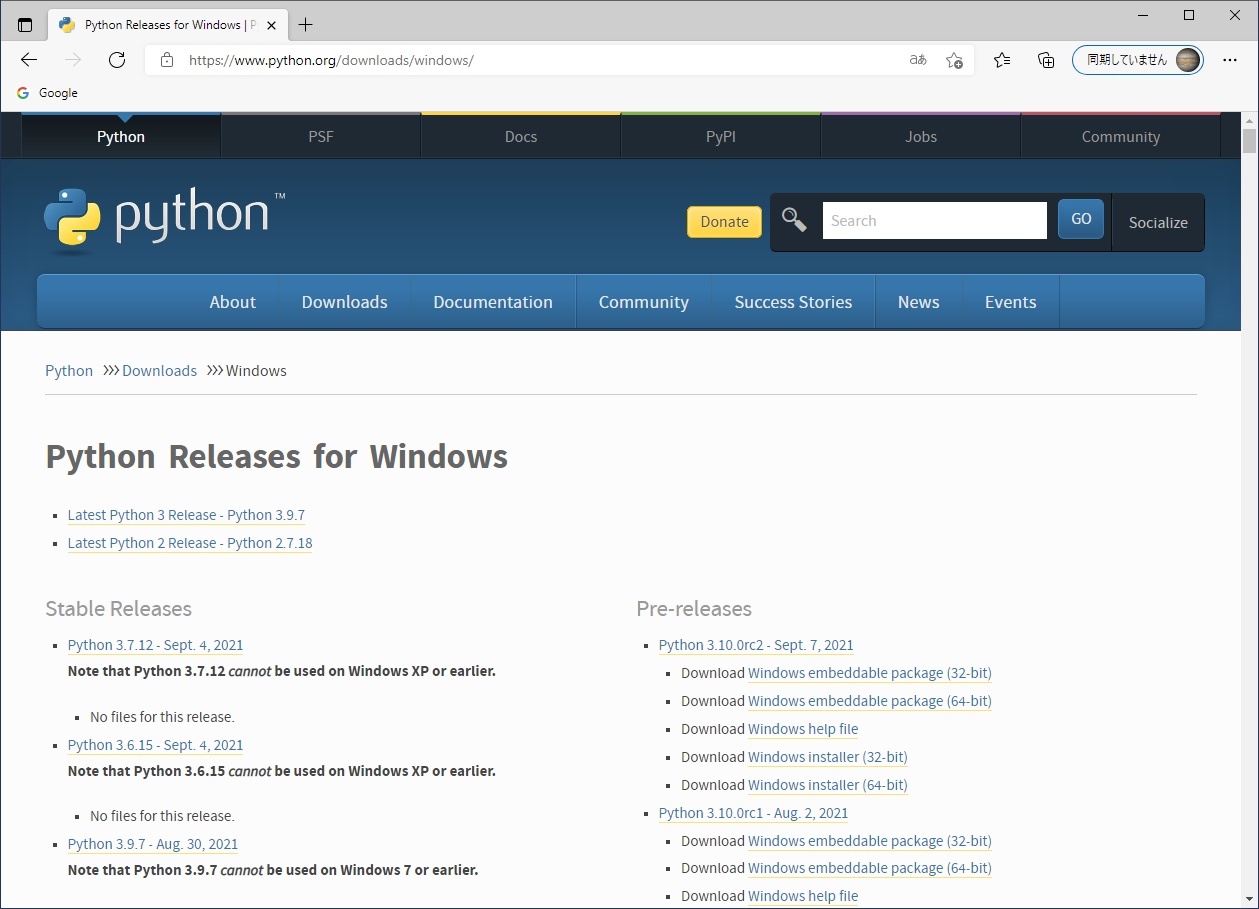1259x909 pixels.
Task: Open the Downloads navigation menu
Action: 345,302
